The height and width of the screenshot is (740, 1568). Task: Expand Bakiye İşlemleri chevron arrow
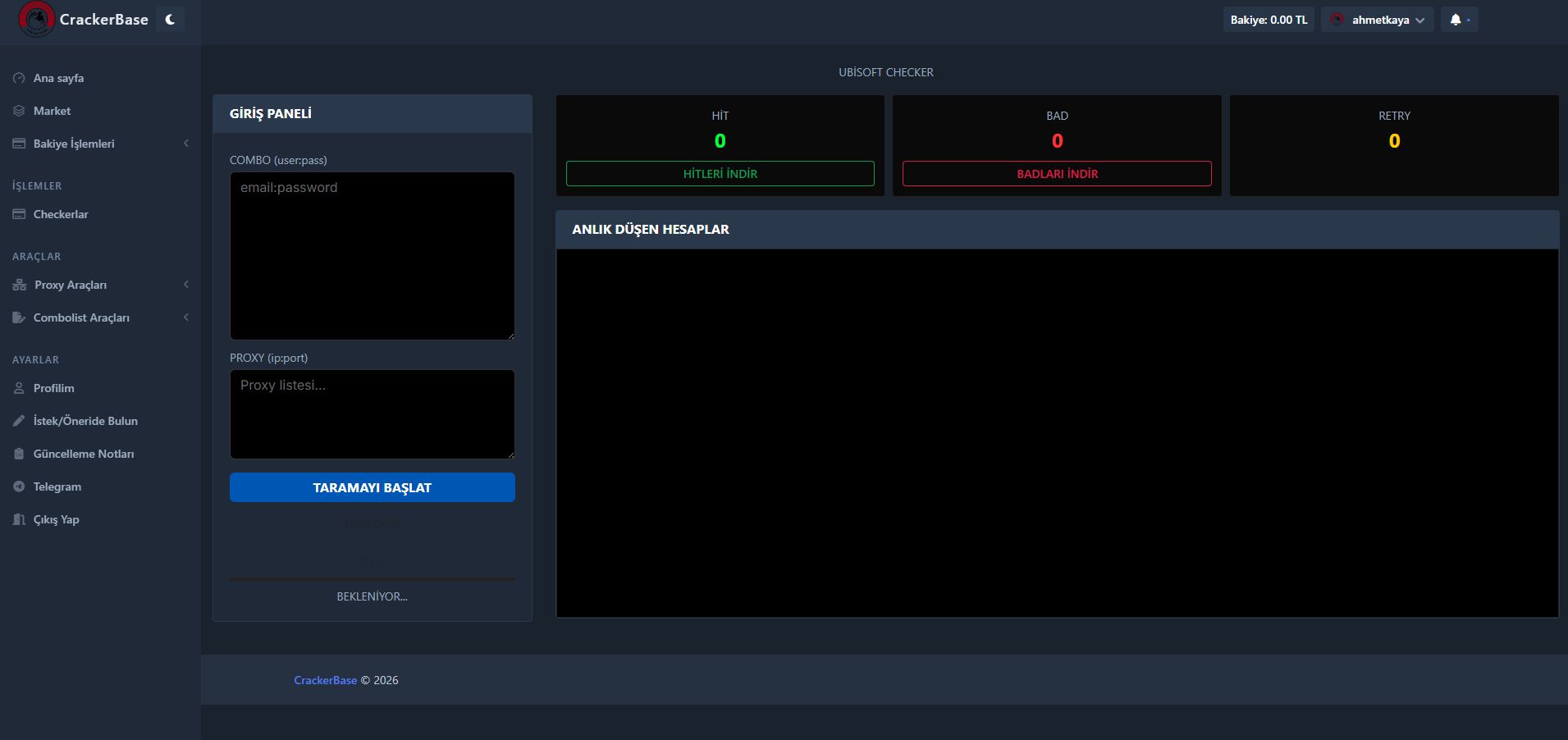186,144
